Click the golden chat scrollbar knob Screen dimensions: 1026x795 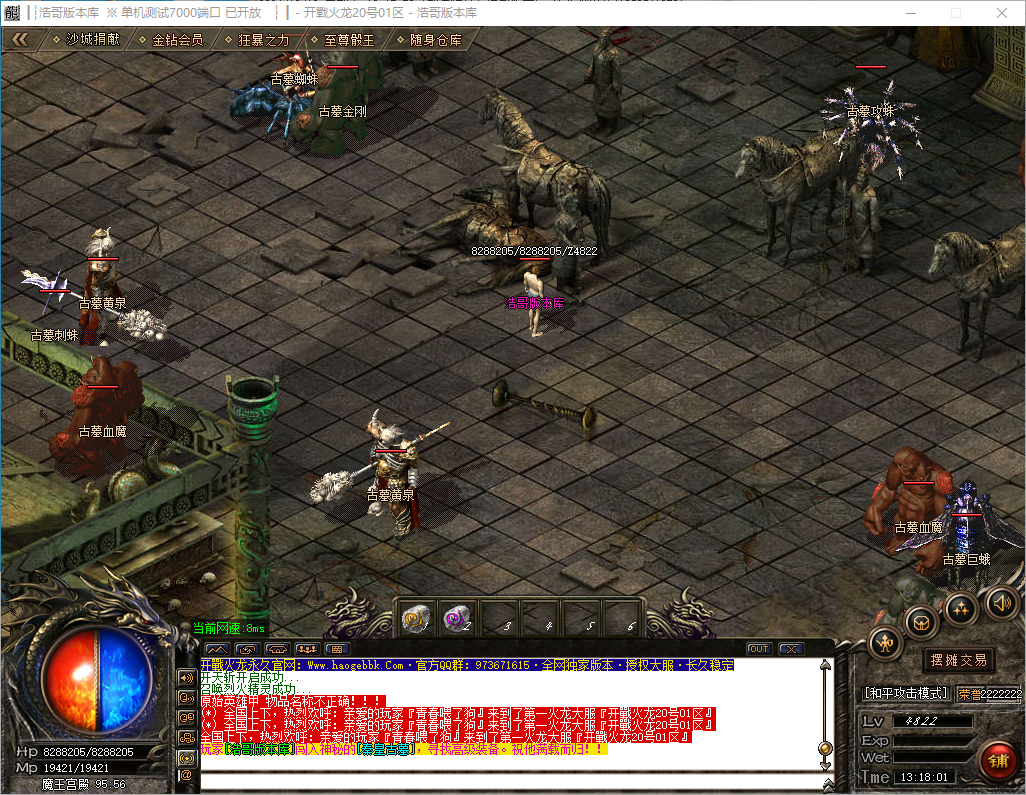tap(826, 748)
